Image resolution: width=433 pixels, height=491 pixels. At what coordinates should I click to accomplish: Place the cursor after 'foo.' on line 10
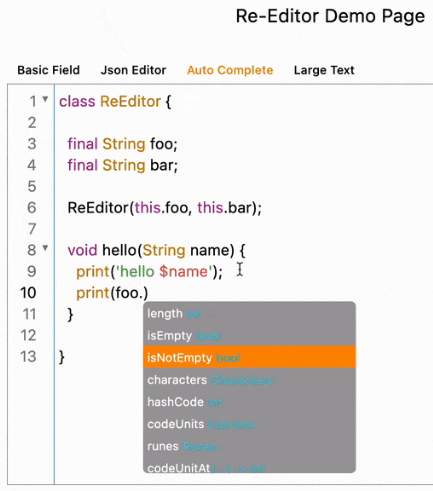point(143,293)
